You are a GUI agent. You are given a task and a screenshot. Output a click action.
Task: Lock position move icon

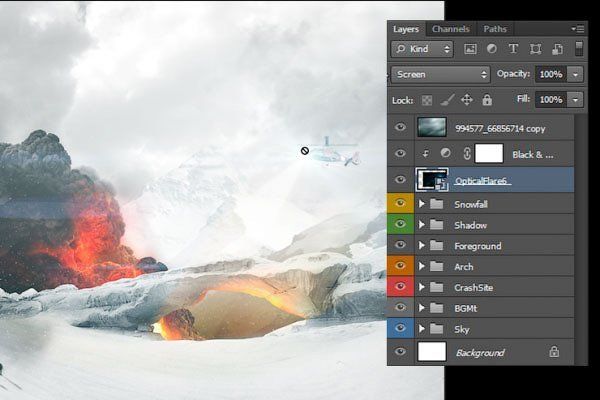click(x=467, y=100)
